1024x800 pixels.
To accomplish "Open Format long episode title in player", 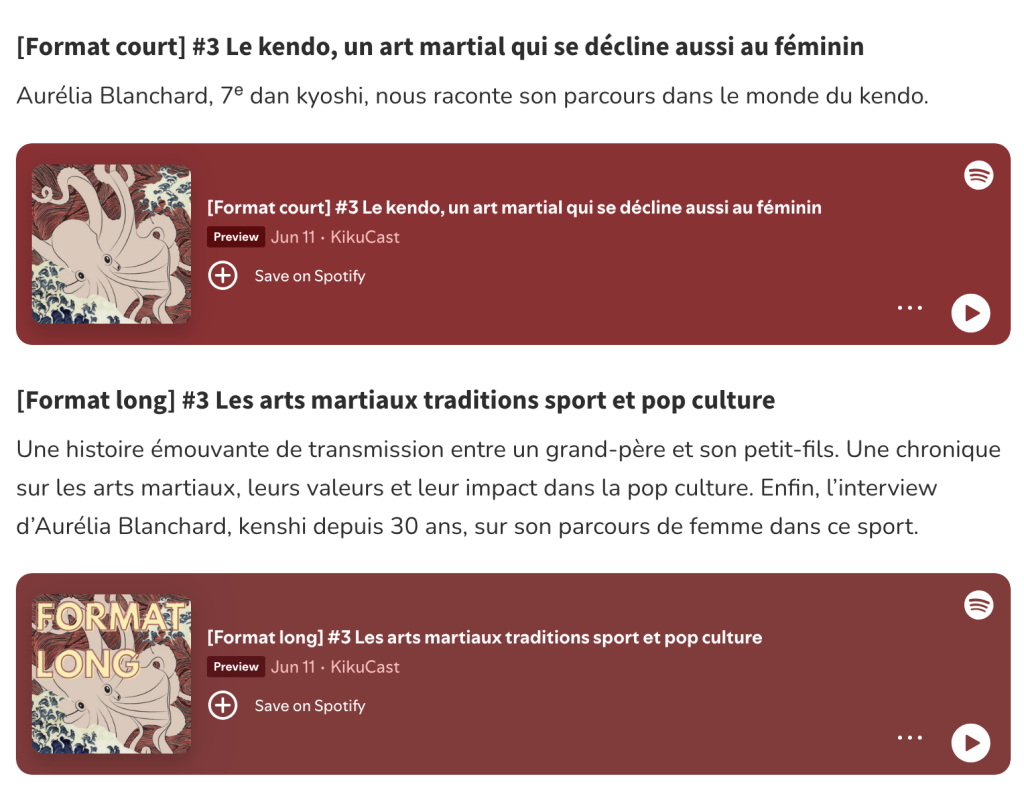I will [484, 638].
